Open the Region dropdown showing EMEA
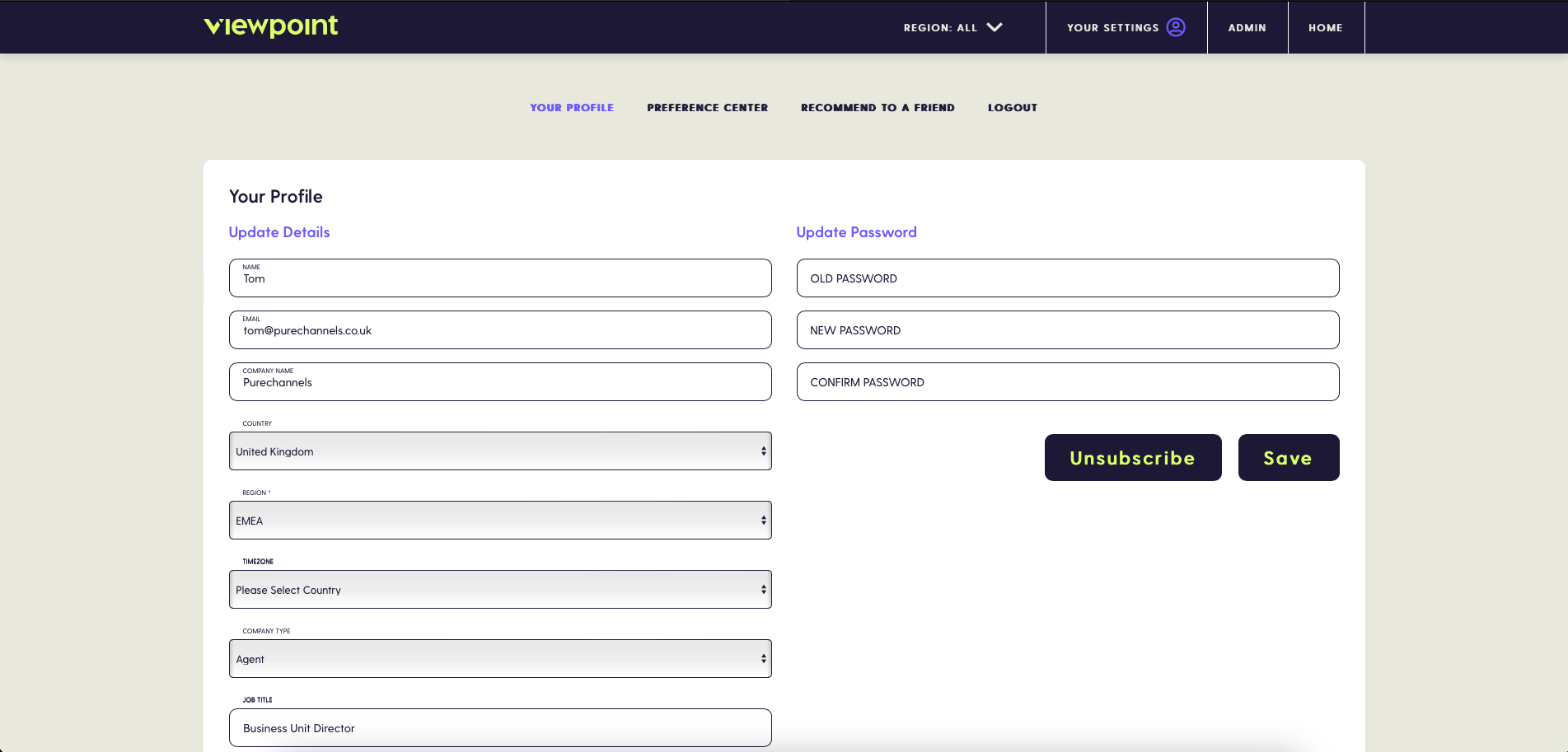 click(500, 521)
